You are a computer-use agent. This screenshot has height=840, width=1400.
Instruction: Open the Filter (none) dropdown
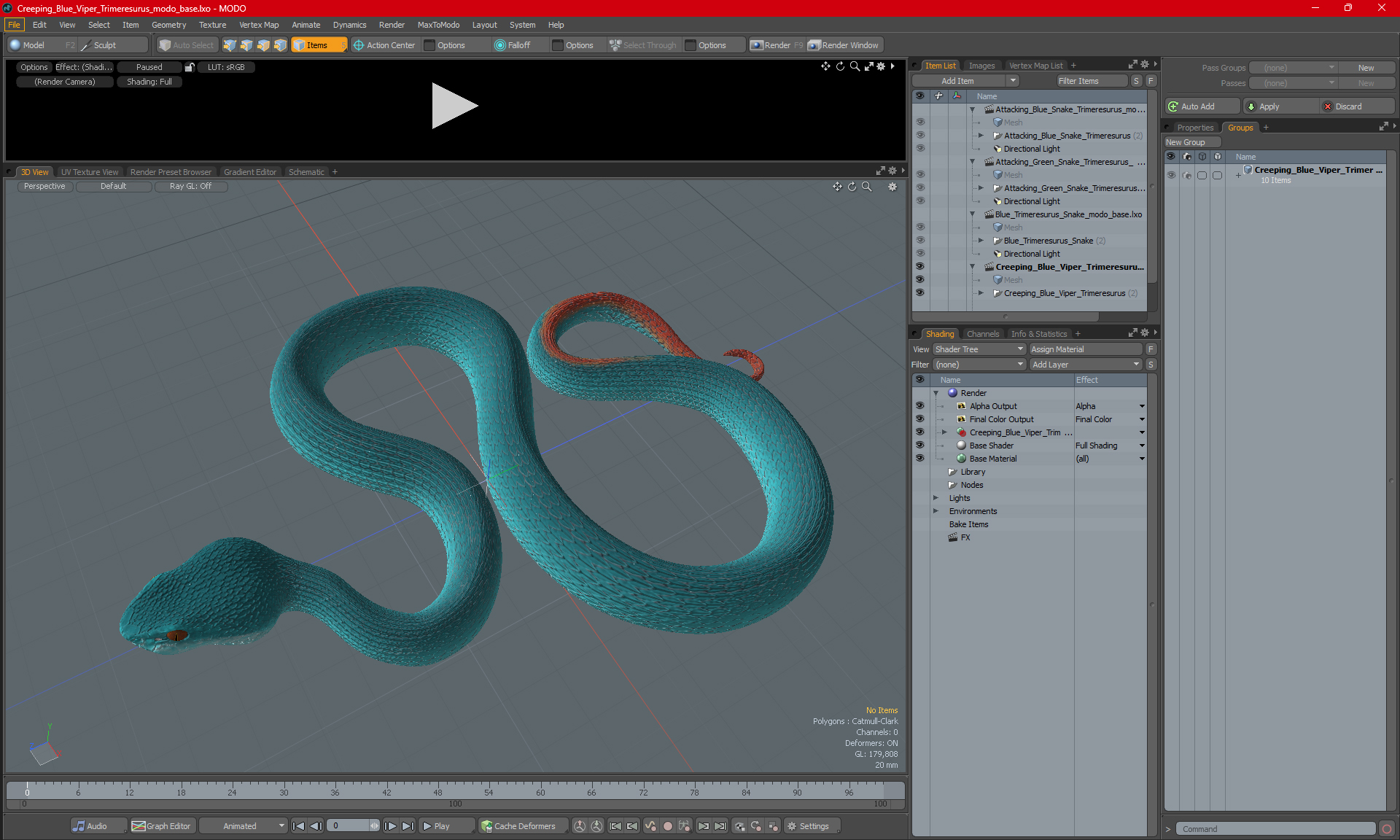click(979, 365)
